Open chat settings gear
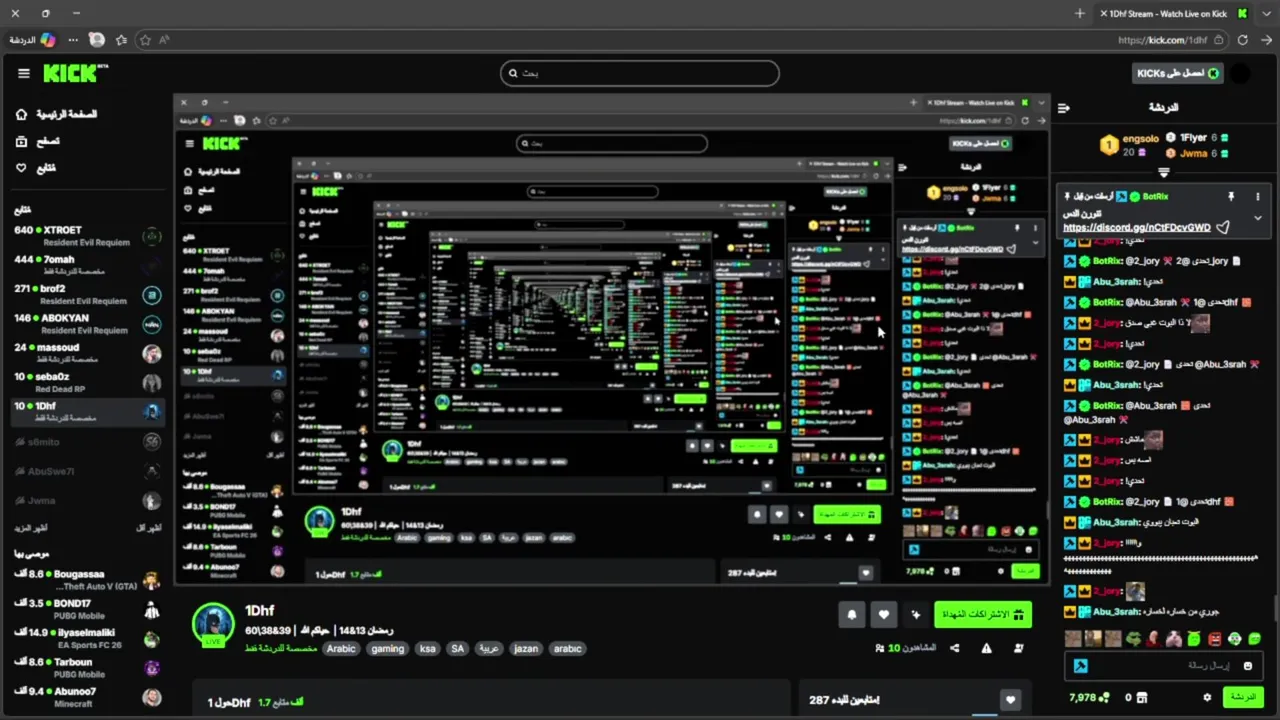 [x=1207, y=697]
